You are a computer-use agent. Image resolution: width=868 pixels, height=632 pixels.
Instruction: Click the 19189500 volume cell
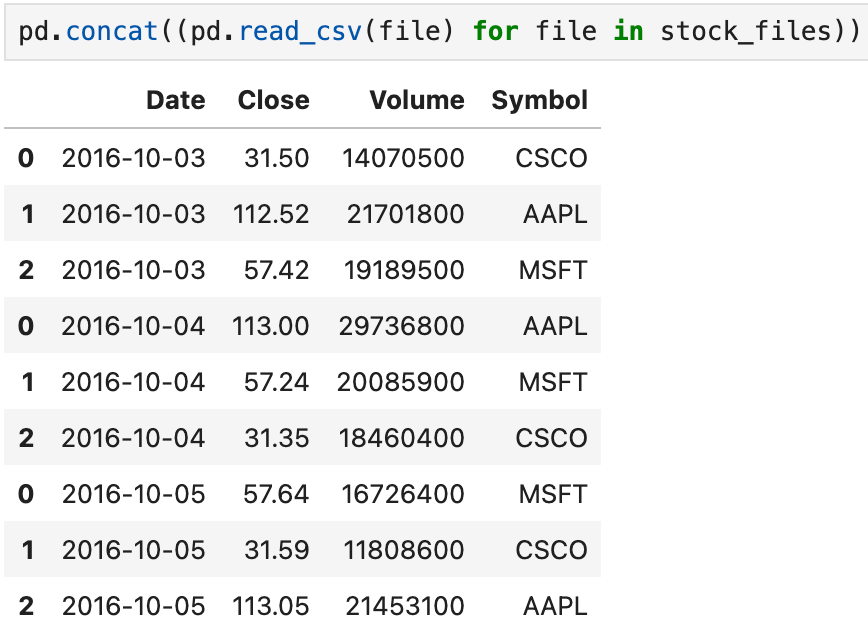pos(404,270)
